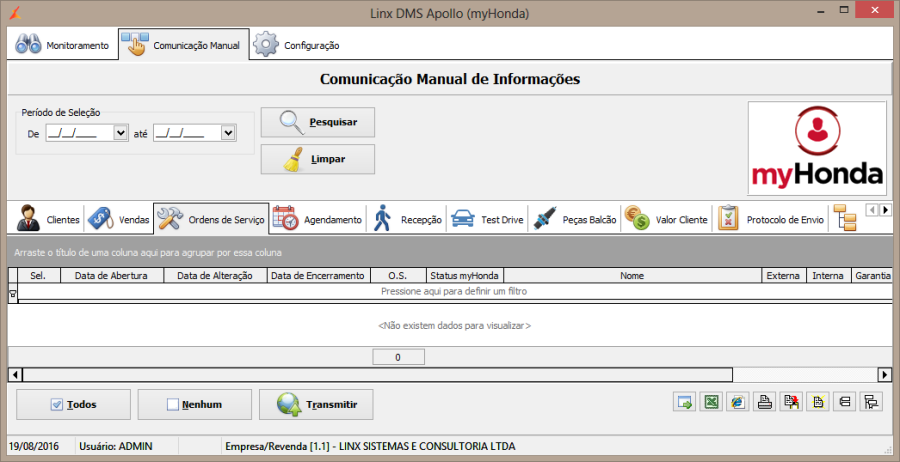The height and width of the screenshot is (462, 900).
Task: Click the Ordens de Serviço wrench icon
Action: point(170,219)
